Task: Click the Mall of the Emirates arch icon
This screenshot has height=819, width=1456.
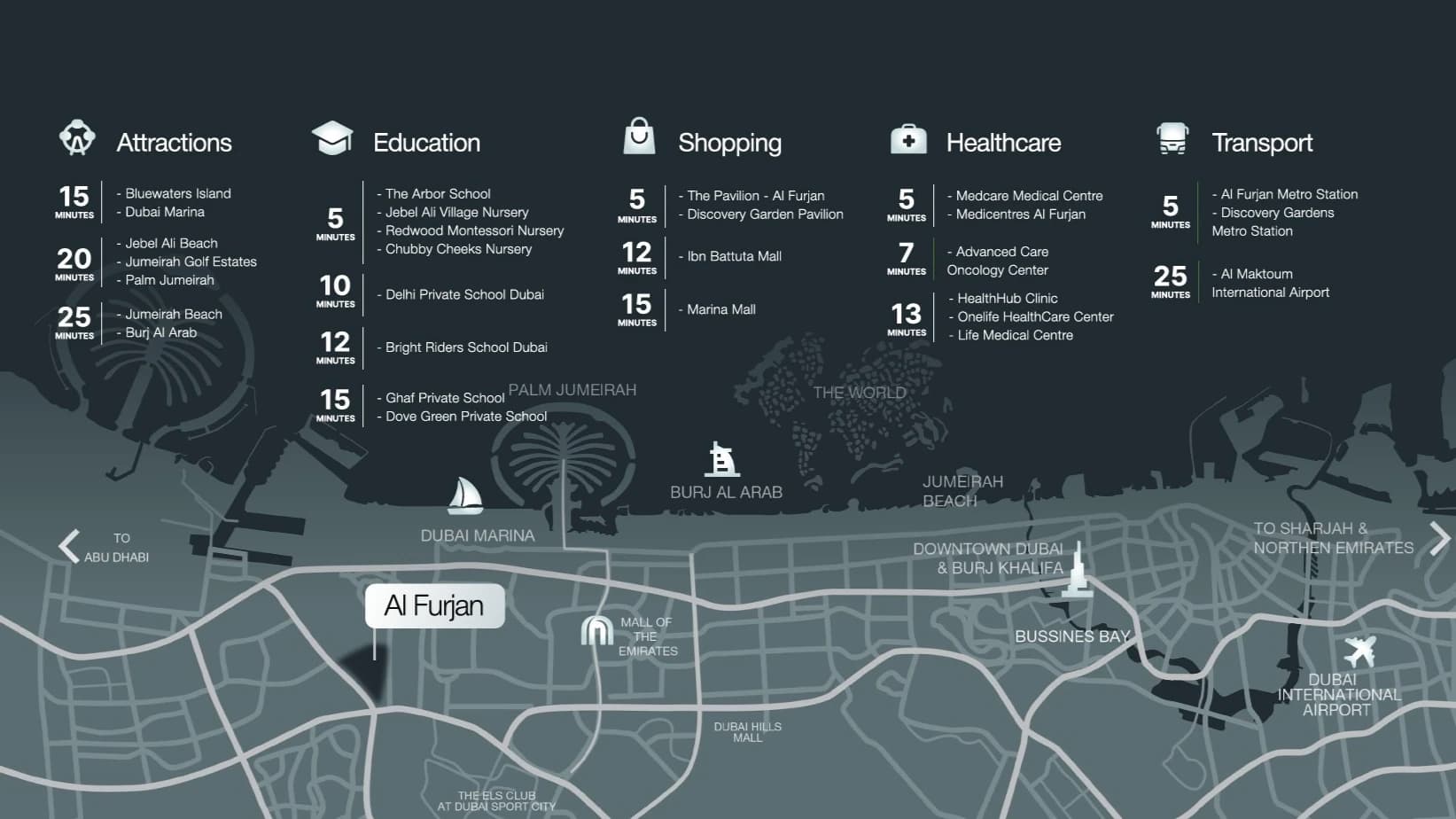Action: [x=597, y=630]
